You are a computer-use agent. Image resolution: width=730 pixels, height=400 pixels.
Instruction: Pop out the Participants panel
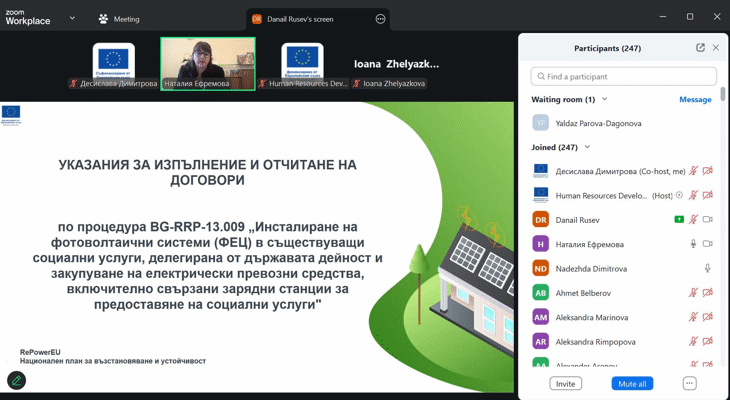(700, 47)
